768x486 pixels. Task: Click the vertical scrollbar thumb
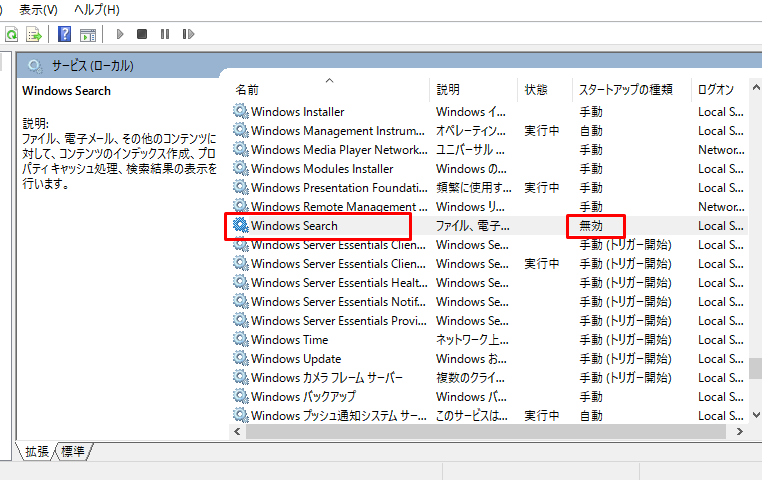point(756,368)
